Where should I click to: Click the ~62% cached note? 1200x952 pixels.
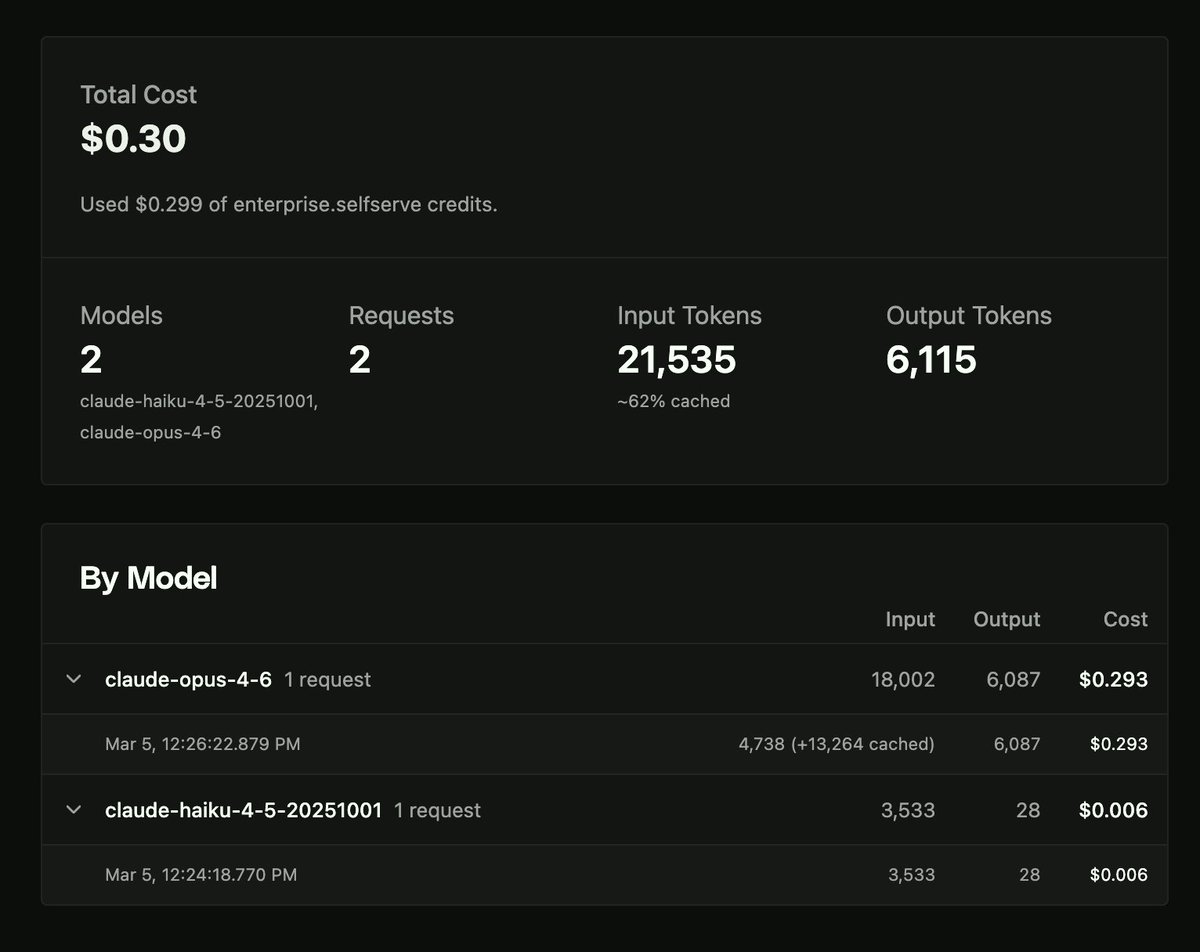[x=674, y=401]
